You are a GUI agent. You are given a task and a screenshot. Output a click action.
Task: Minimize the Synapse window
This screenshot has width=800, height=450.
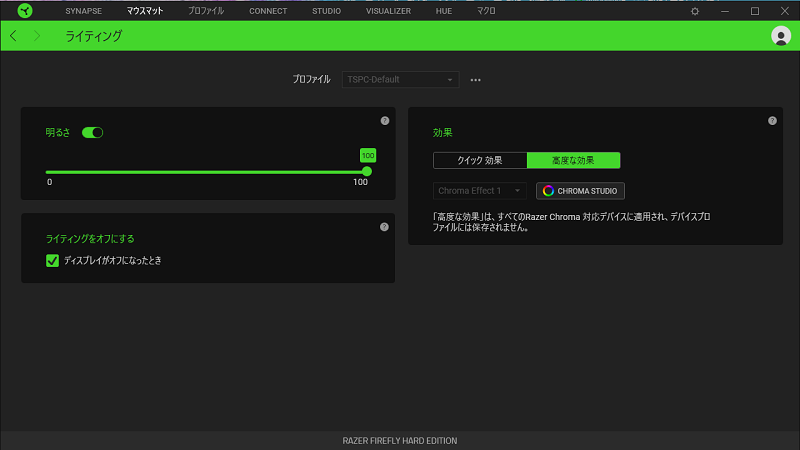click(724, 11)
